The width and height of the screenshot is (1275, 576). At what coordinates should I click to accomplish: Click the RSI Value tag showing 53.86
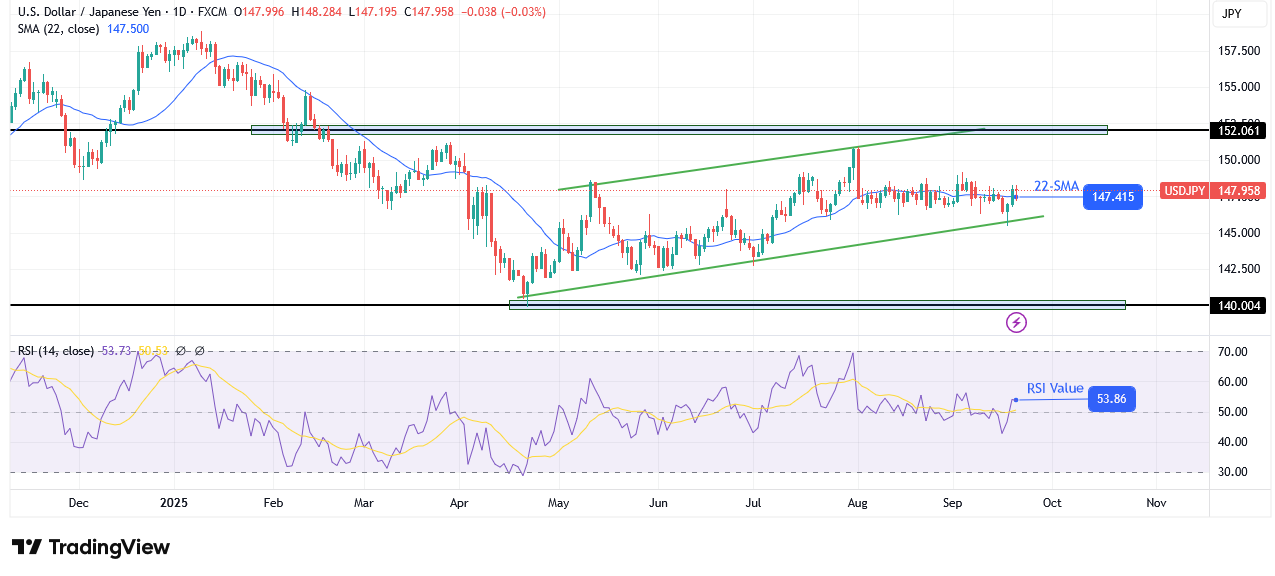pyautogui.click(x=1111, y=398)
